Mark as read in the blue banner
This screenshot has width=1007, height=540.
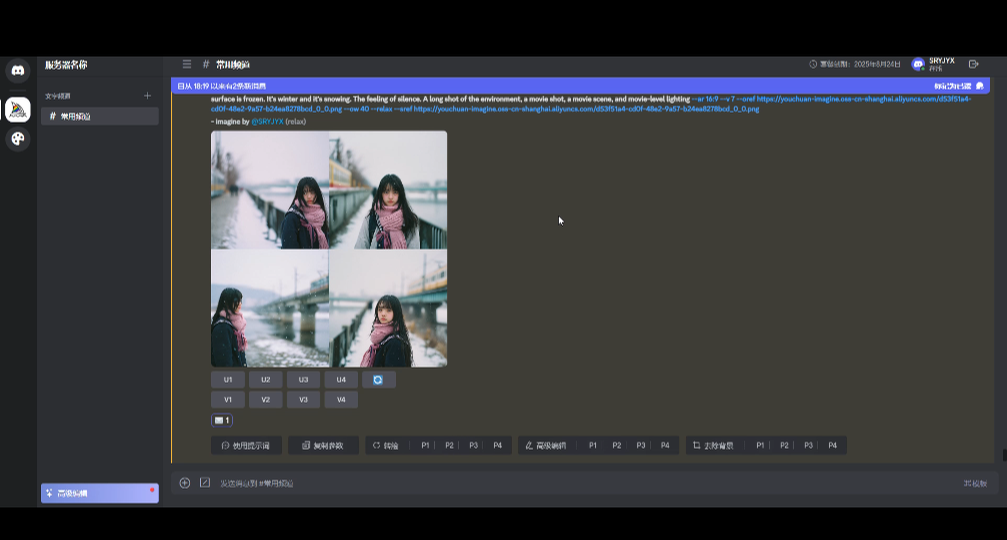(x=958, y=86)
